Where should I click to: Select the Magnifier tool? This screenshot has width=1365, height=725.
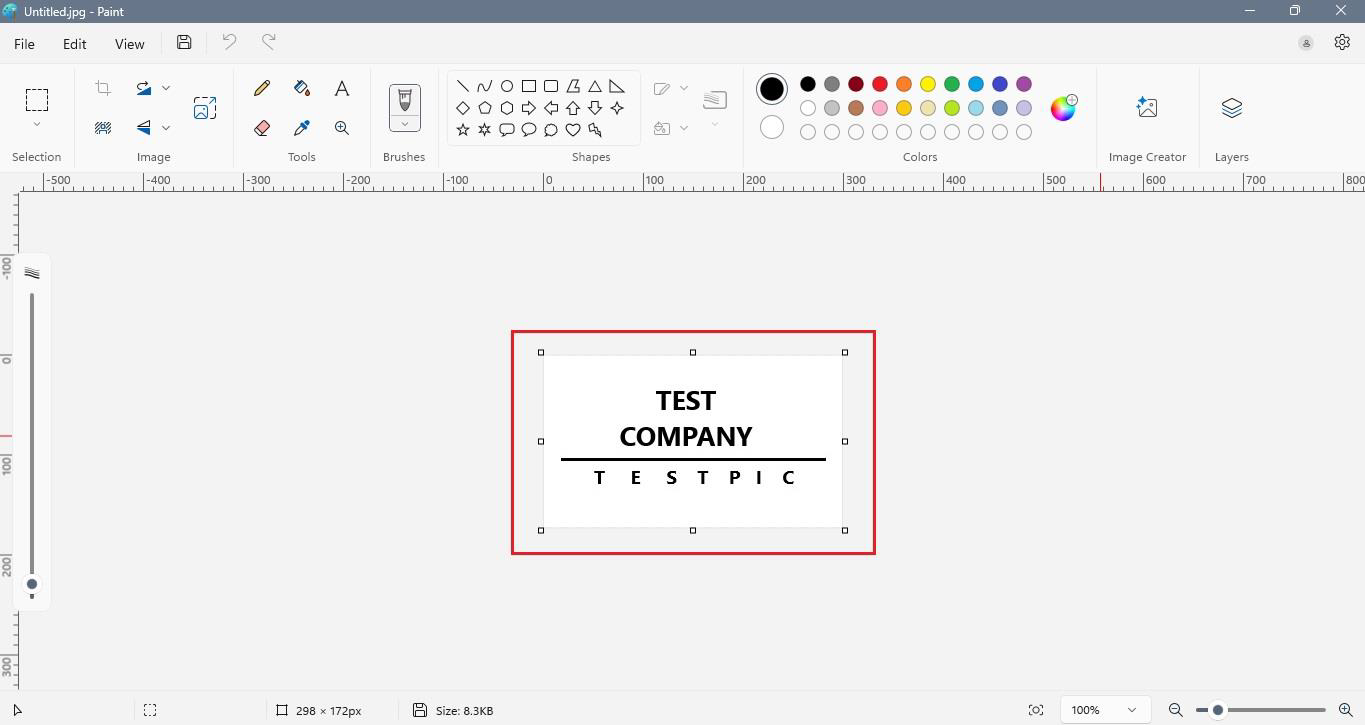(x=342, y=128)
